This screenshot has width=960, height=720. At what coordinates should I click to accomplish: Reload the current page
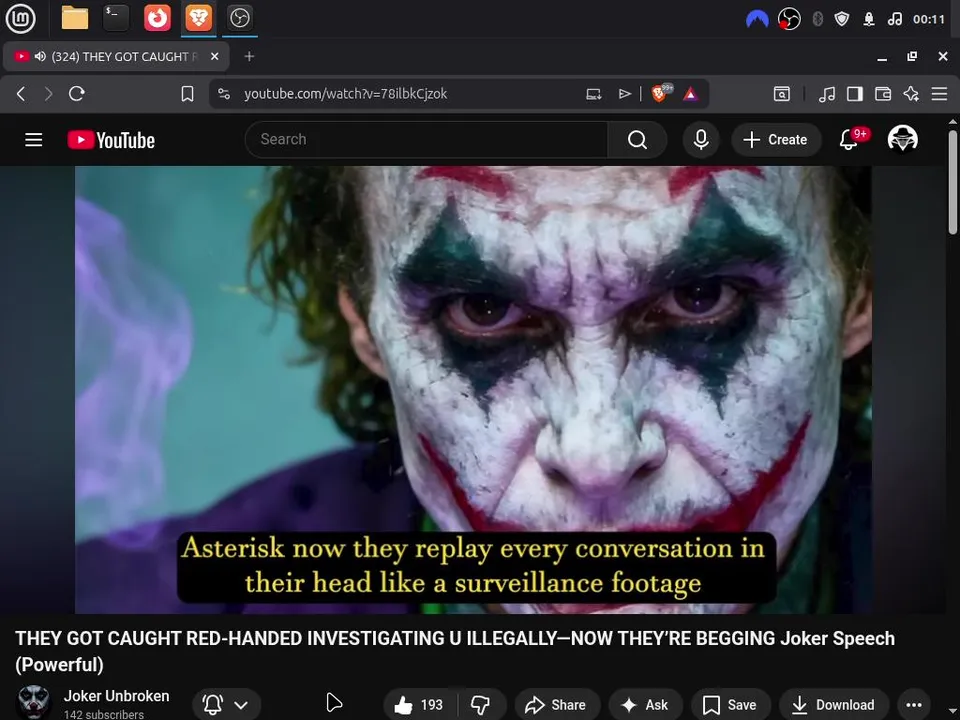tap(77, 94)
